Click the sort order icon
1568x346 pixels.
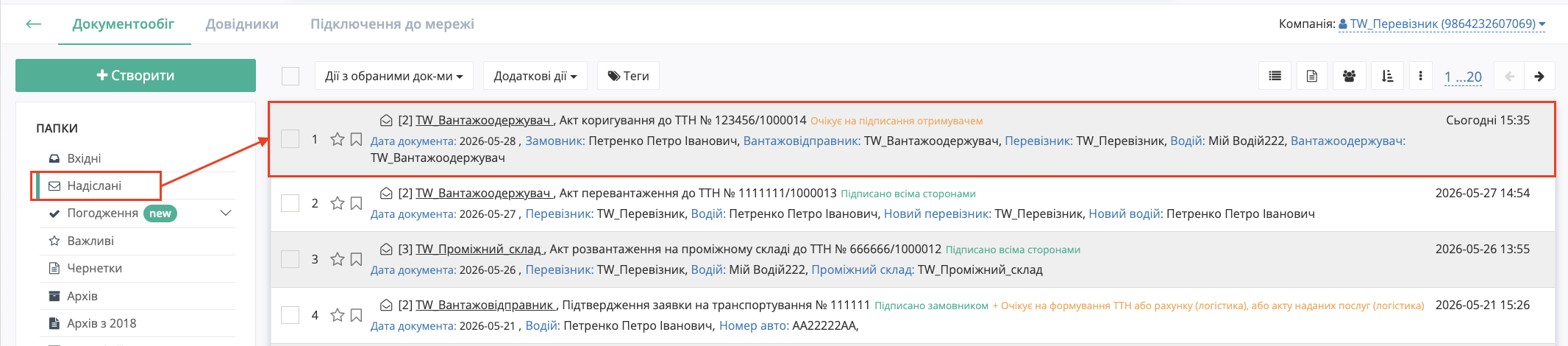point(1387,76)
